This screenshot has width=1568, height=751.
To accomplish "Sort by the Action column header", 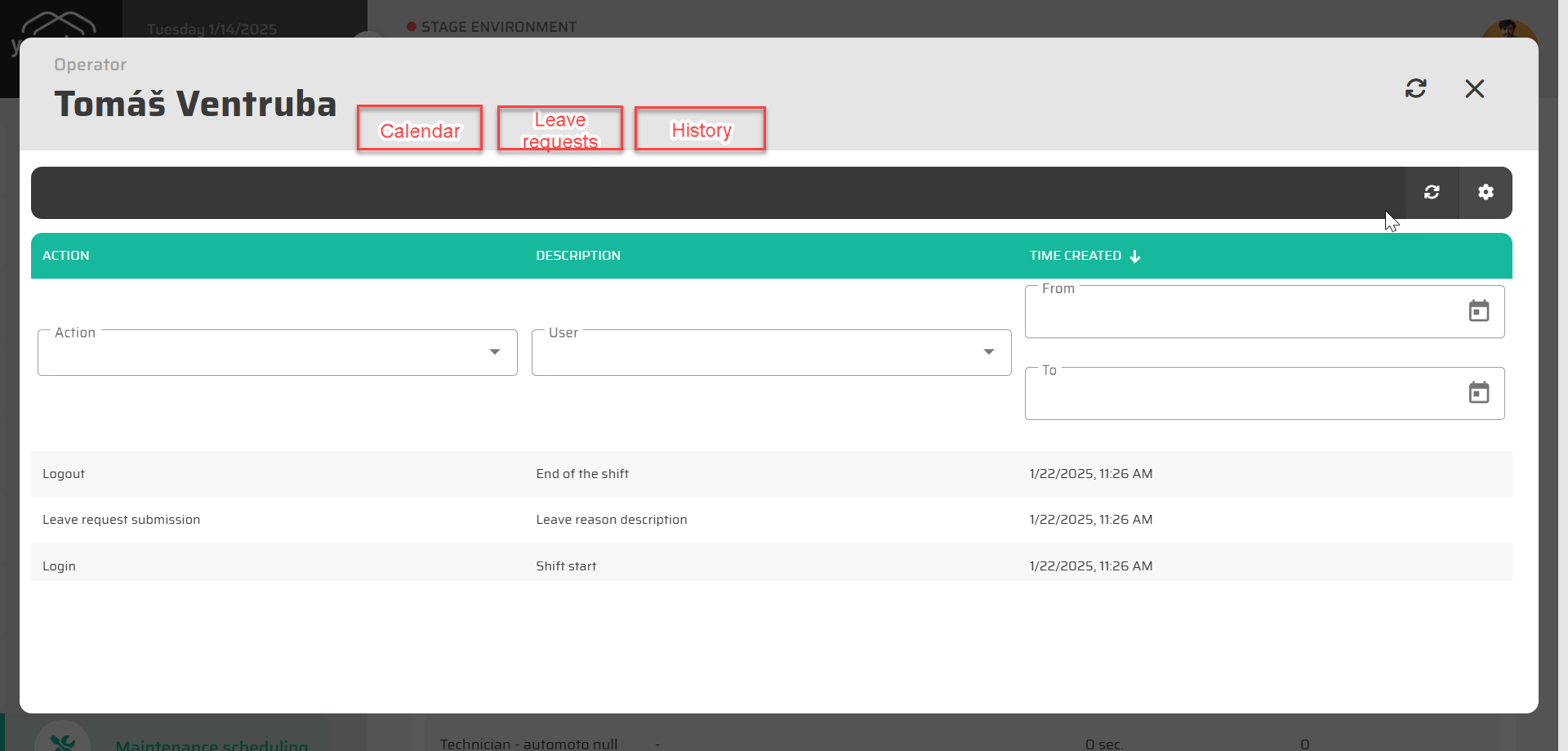I will (x=66, y=256).
